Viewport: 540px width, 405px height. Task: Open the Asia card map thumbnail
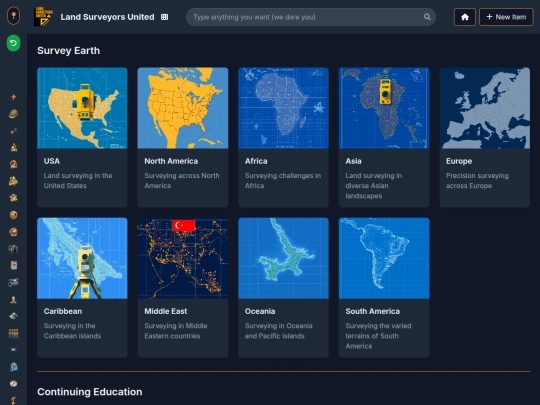coord(384,108)
